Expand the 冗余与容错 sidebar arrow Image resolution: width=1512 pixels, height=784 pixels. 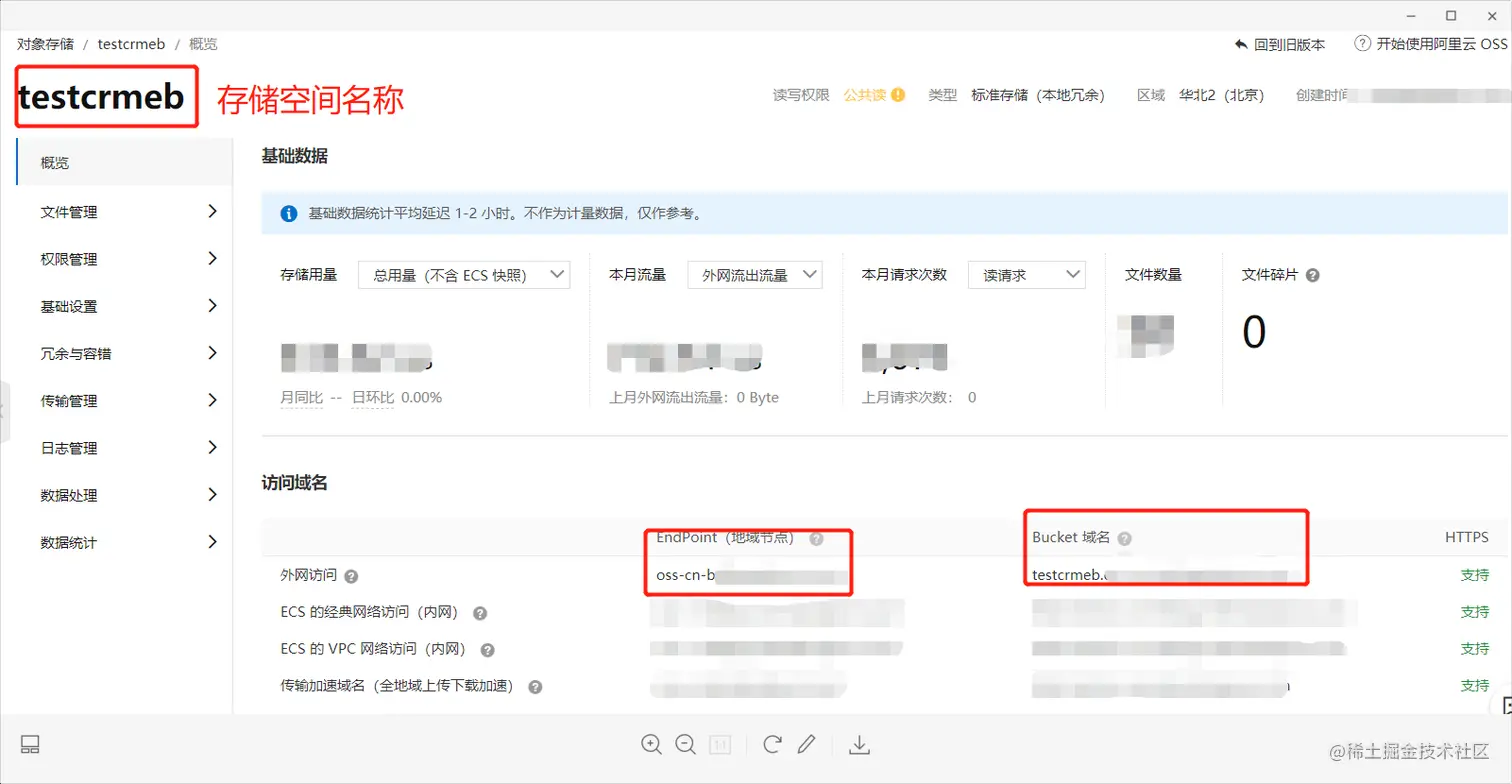coord(212,353)
